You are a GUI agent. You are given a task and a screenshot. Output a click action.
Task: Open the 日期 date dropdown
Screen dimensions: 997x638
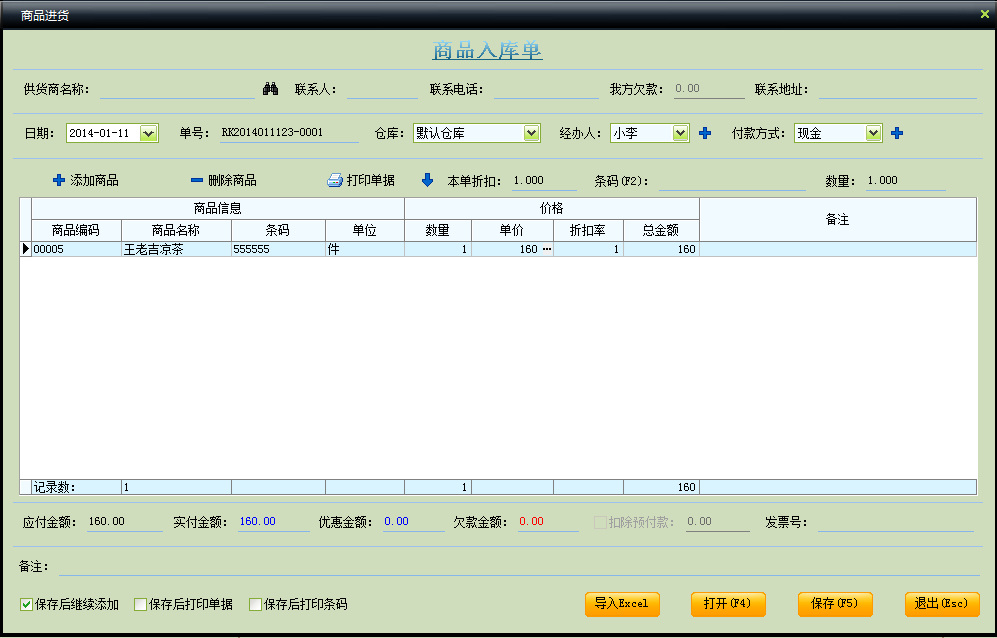(x=148, y=134)
